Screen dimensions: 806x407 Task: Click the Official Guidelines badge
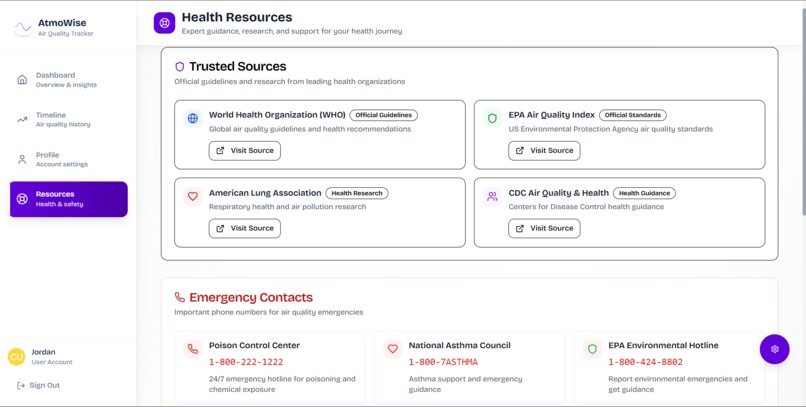(x=383, y=115)
